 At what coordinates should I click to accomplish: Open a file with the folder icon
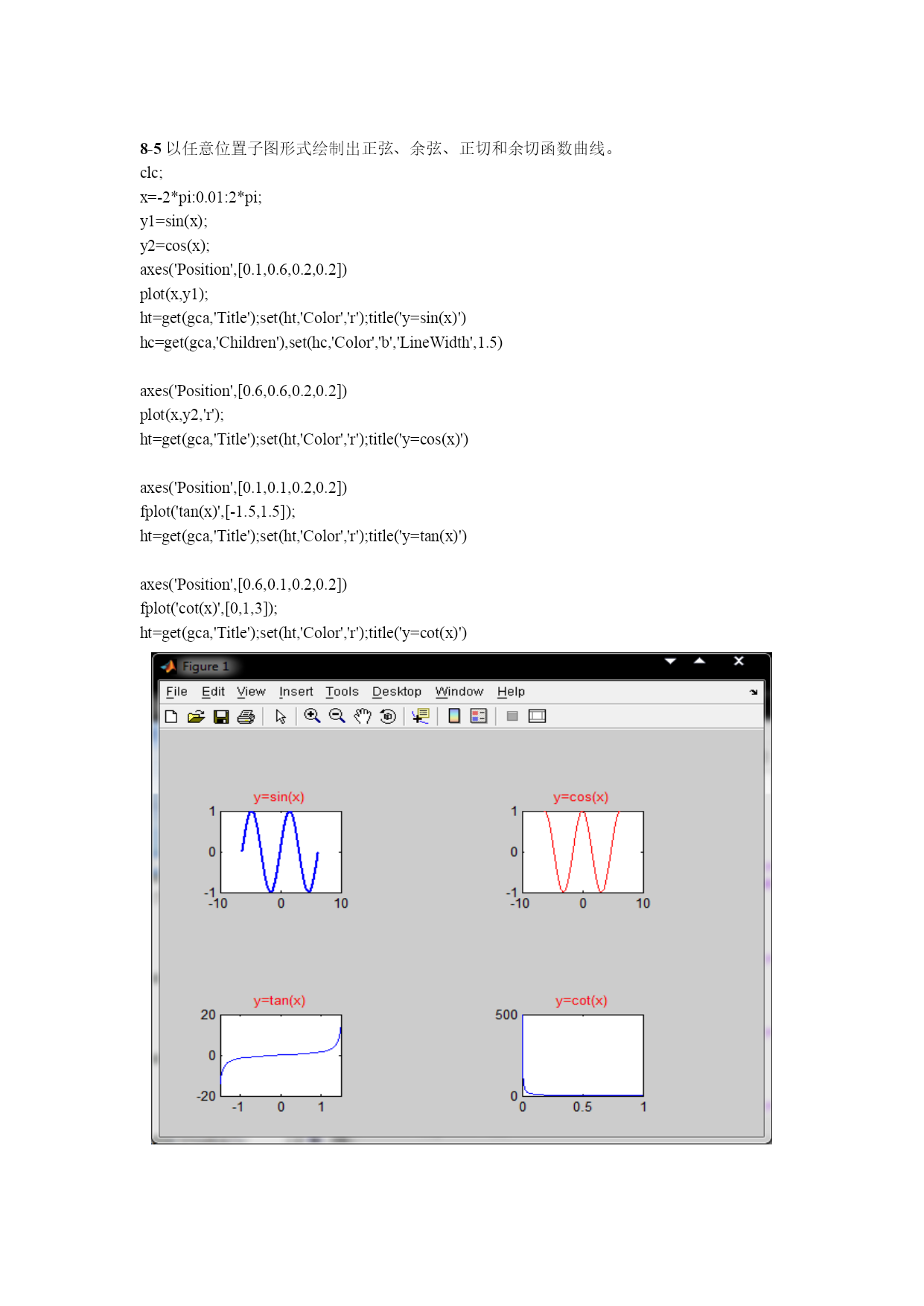point(196,716)
